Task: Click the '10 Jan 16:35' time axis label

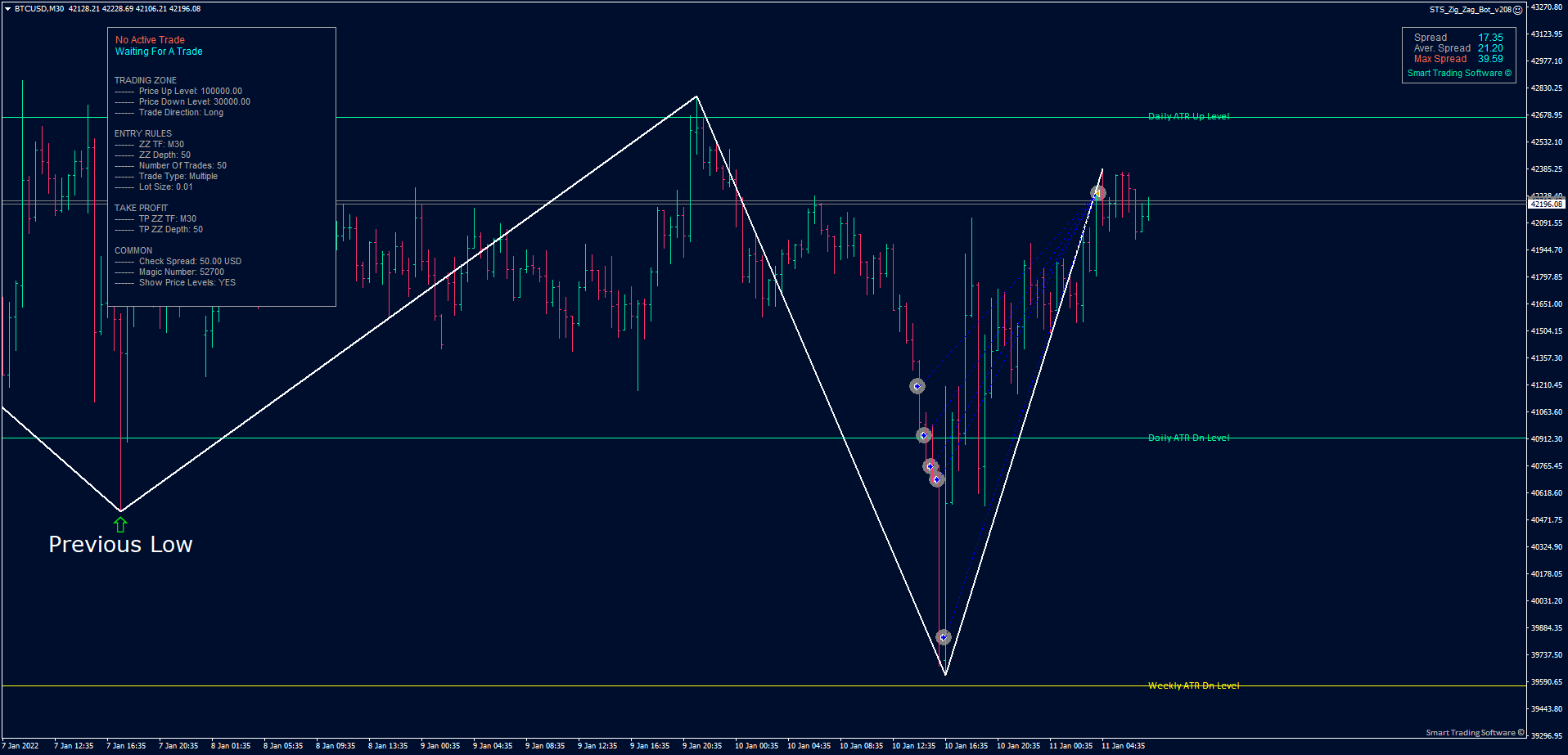Action: coord(966,746)
